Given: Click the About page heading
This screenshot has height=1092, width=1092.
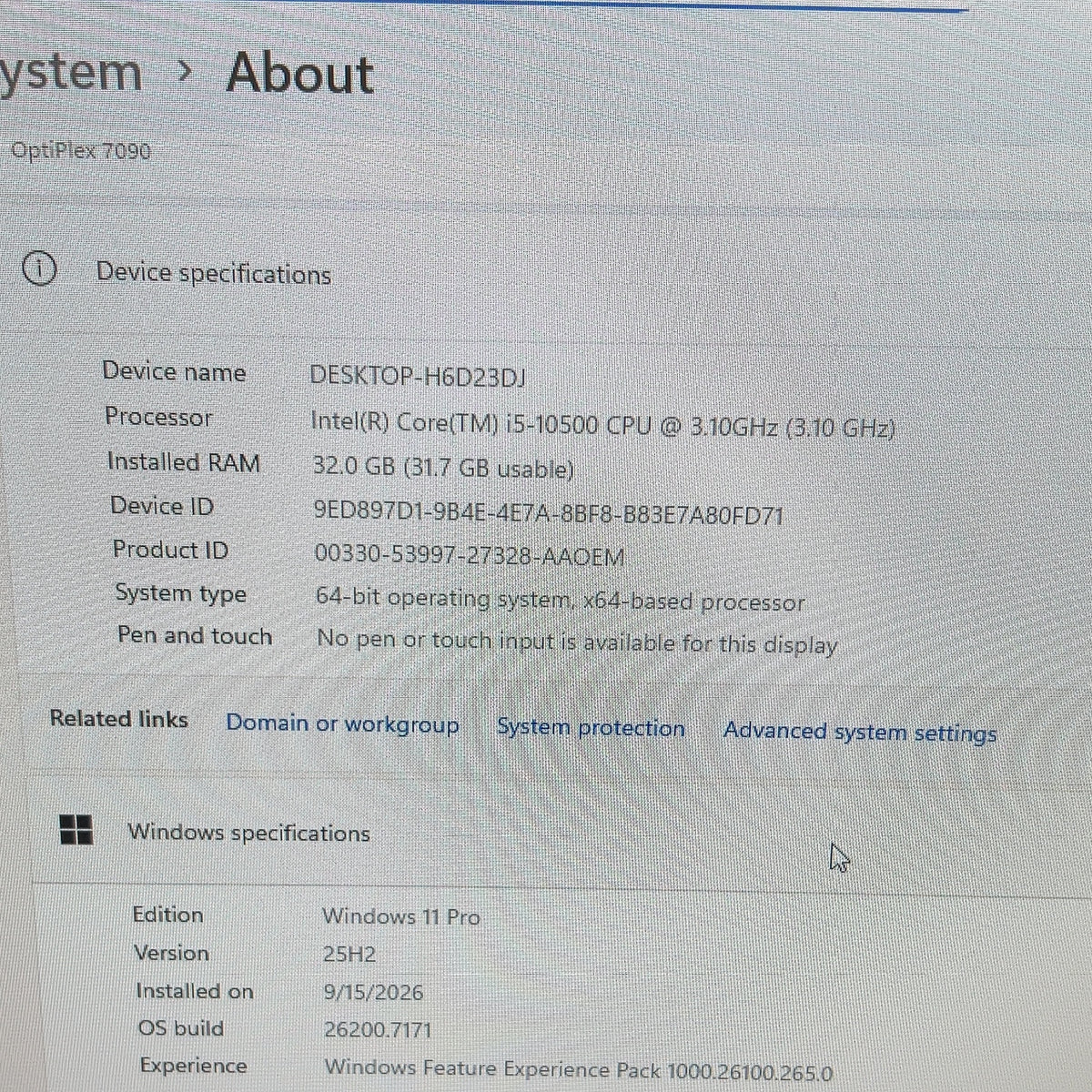Looking at the screenshot, I should 299,74.
